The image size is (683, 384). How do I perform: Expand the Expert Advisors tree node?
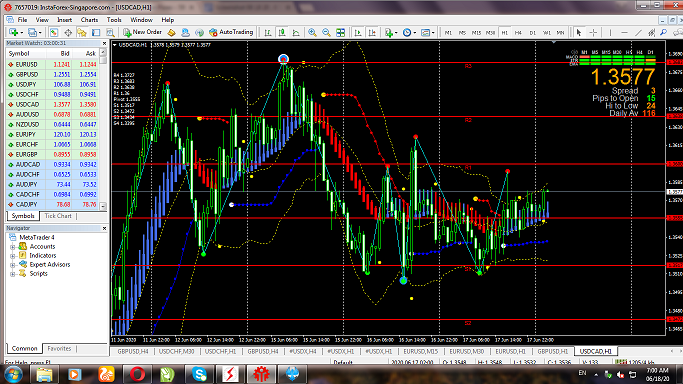click(13, 265)
